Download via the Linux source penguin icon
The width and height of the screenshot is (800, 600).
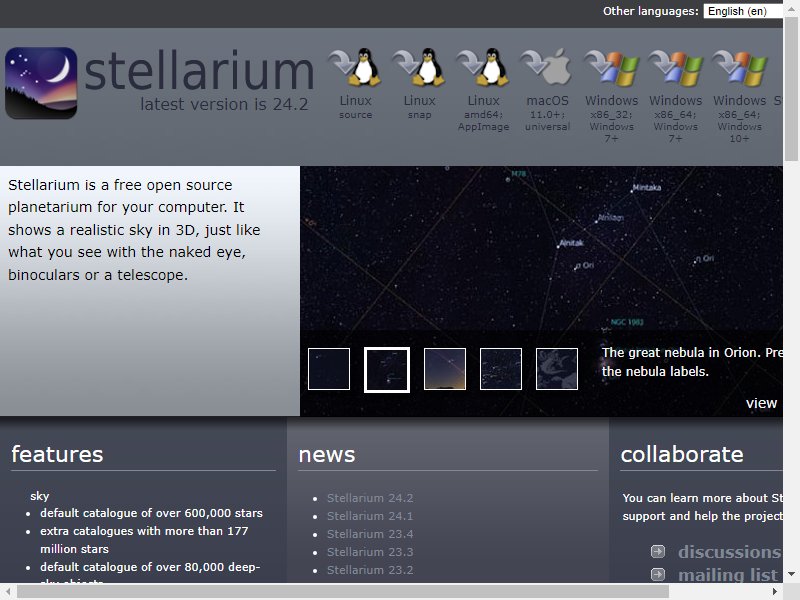355,67
